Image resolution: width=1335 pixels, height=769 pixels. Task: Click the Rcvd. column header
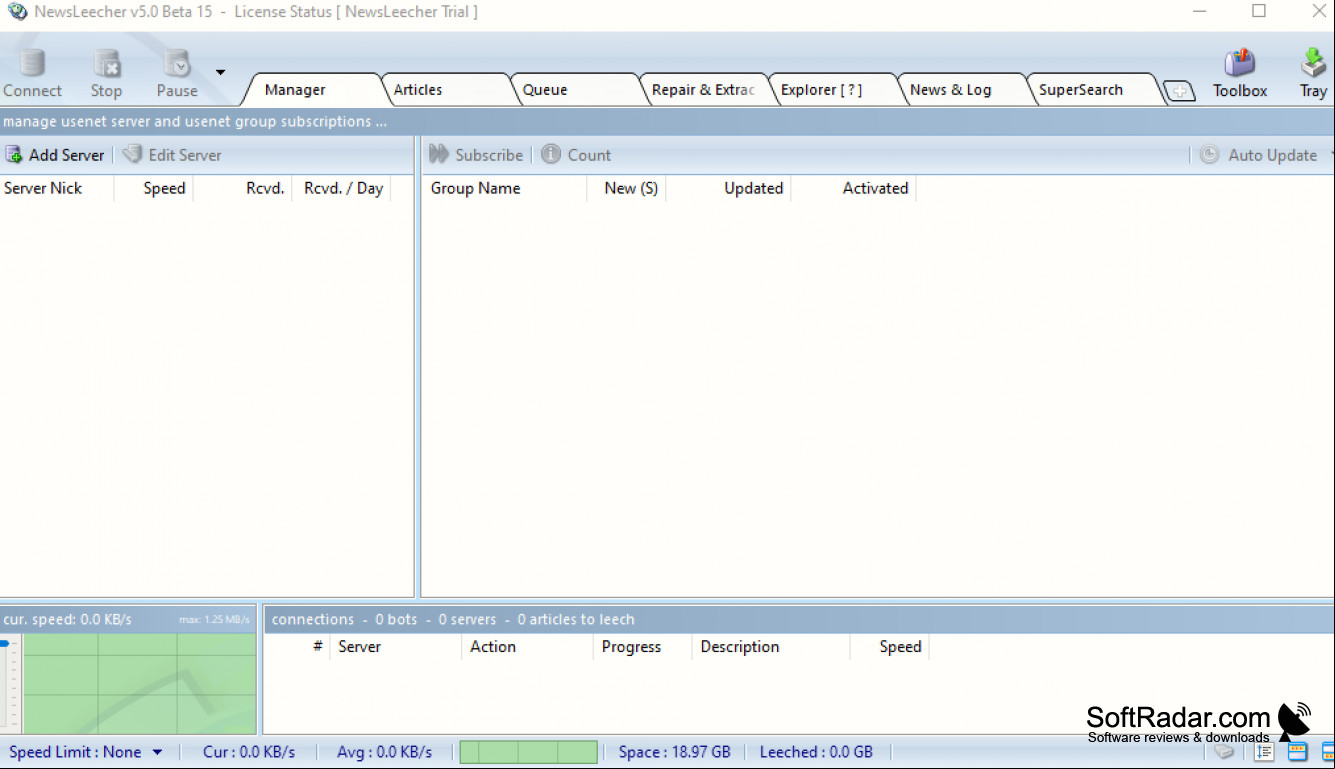pyautogui.click(x=243, y=188)
